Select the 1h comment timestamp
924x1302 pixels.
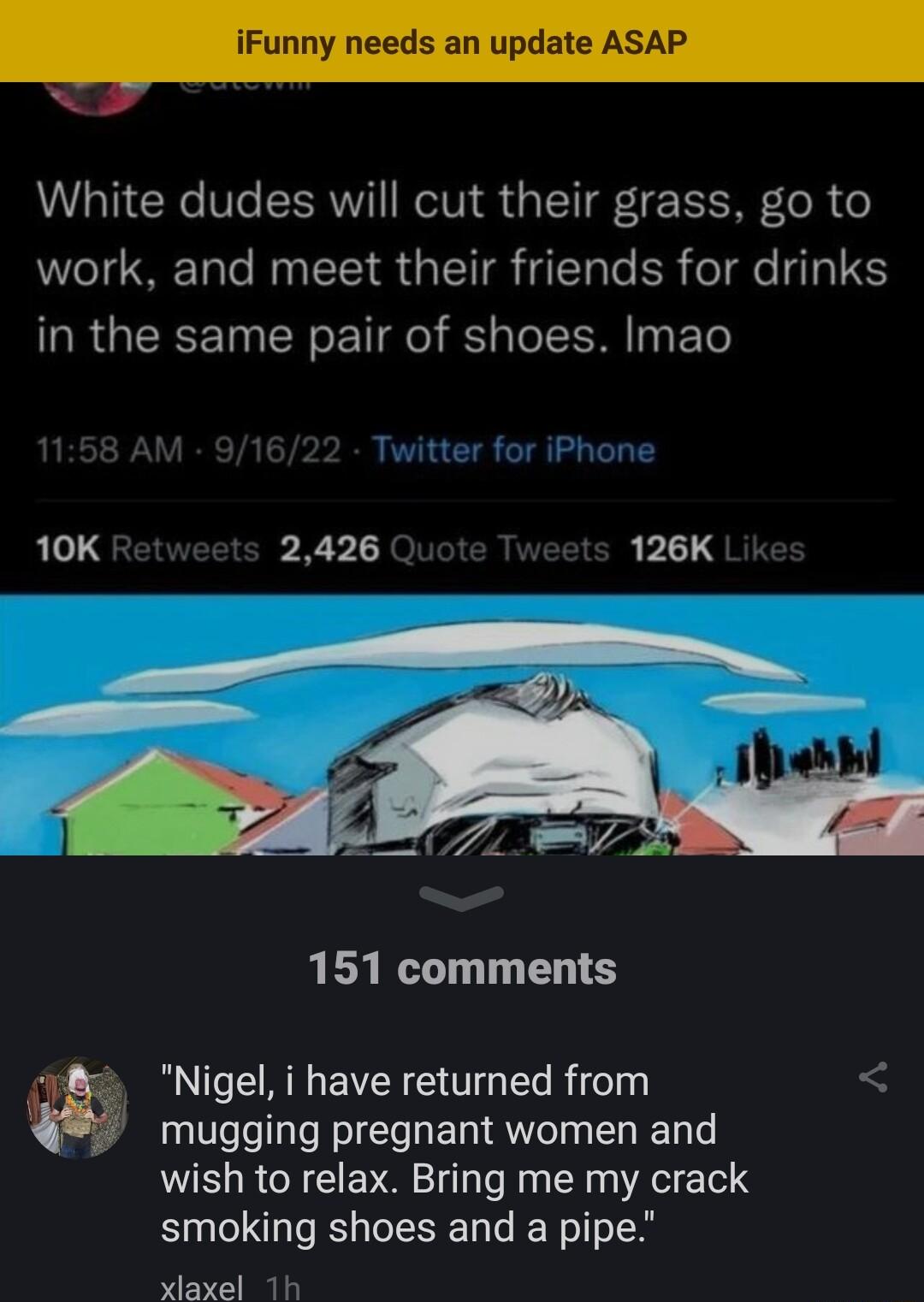click(285, 1289)
